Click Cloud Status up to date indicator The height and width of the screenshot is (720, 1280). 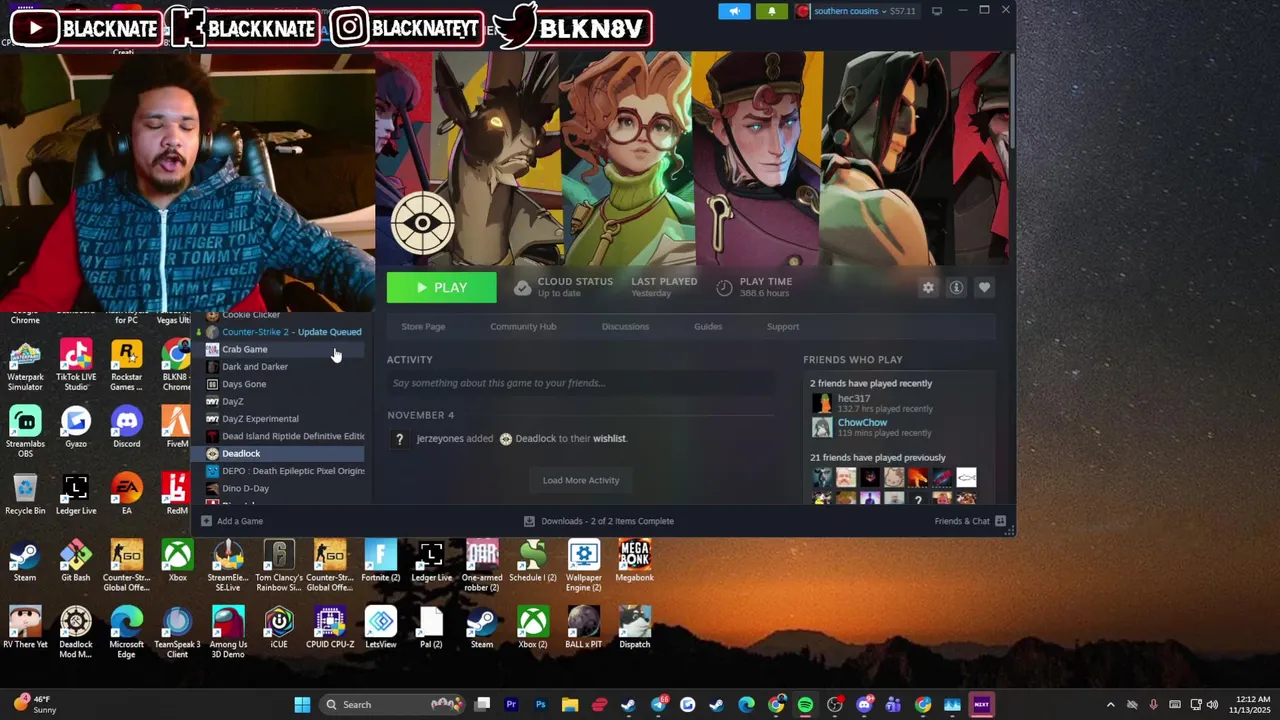(565, 287)
